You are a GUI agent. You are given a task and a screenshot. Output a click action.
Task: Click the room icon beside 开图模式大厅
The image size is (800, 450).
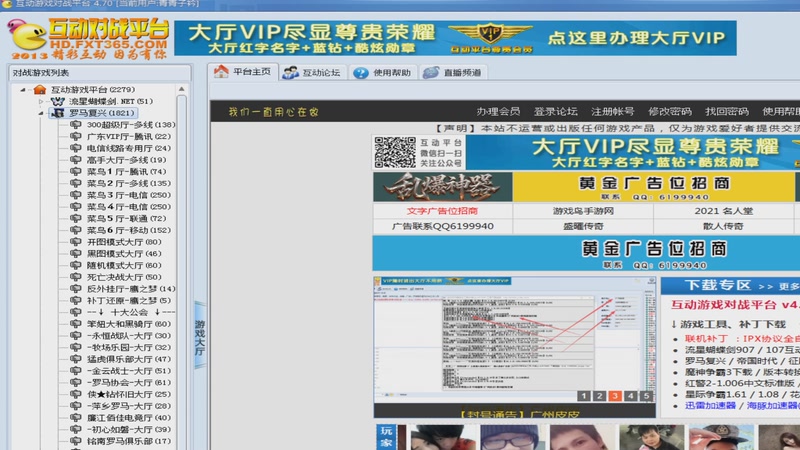76,242
